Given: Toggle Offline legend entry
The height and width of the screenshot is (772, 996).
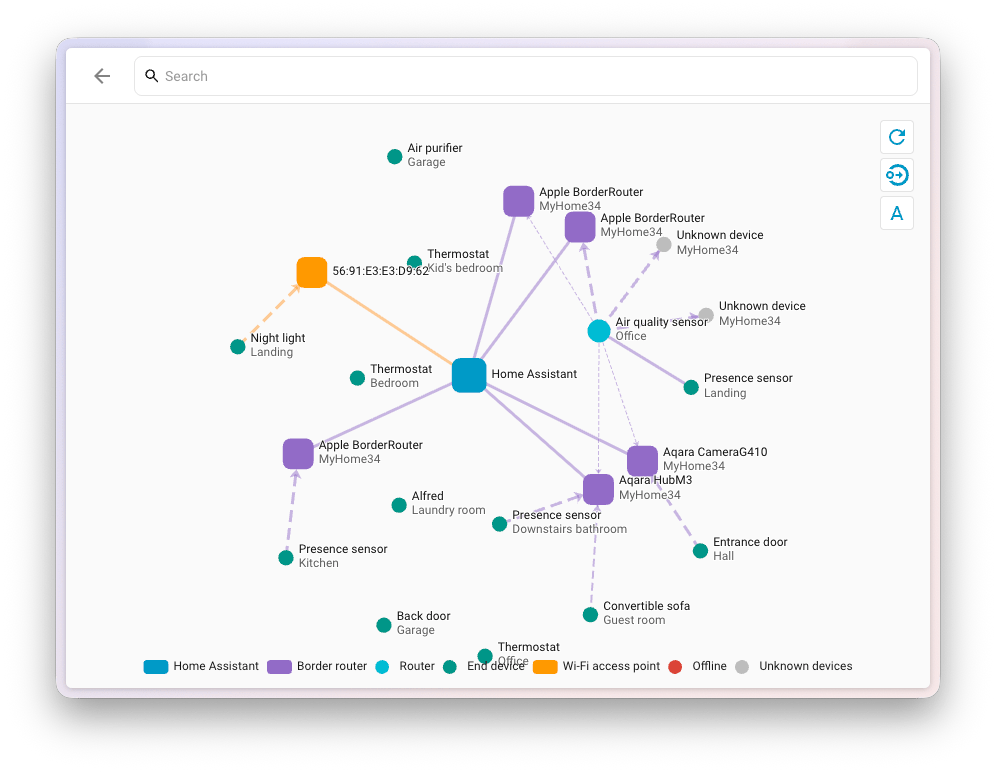Looking at the screenshot, I should [x=697, y=666].
